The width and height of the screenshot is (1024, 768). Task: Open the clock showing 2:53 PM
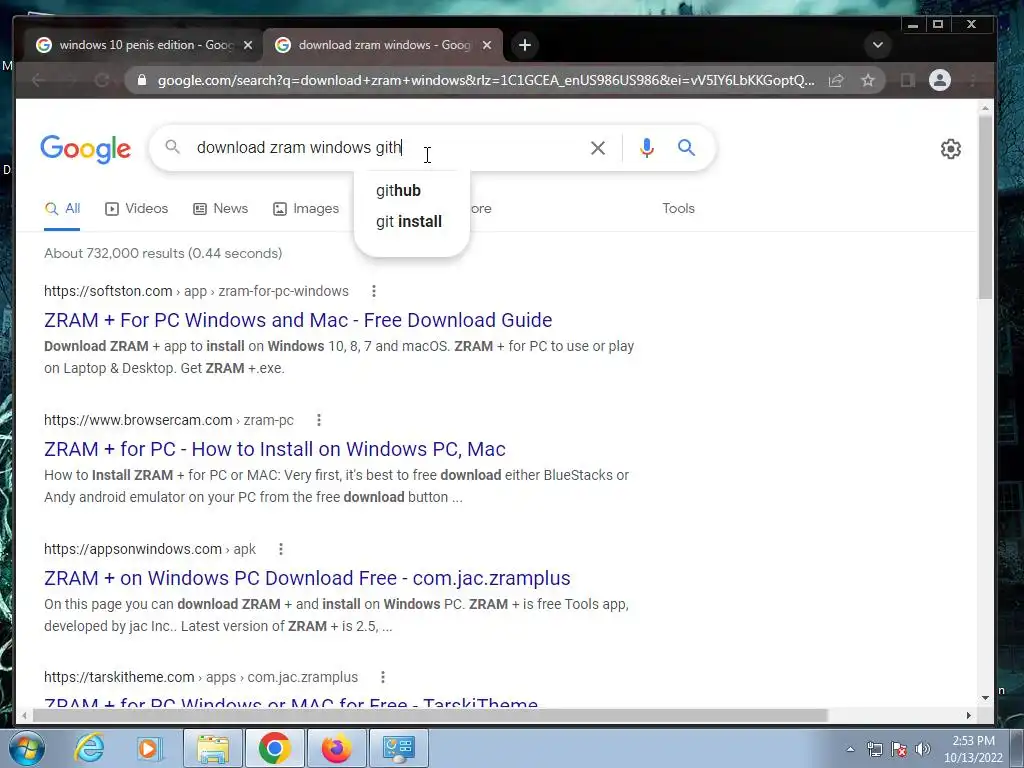click(x=973, y=749)
